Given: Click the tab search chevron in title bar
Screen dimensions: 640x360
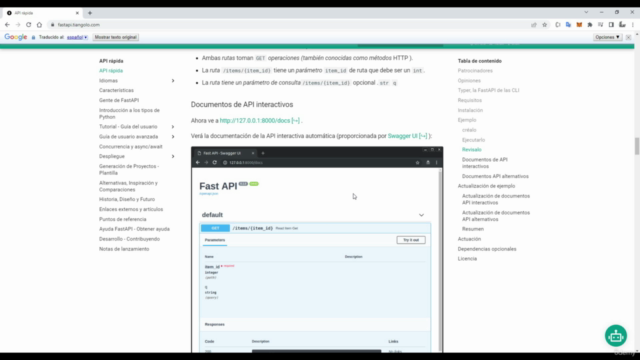Looking at the screenshot, I should click(x=586, y=12).
